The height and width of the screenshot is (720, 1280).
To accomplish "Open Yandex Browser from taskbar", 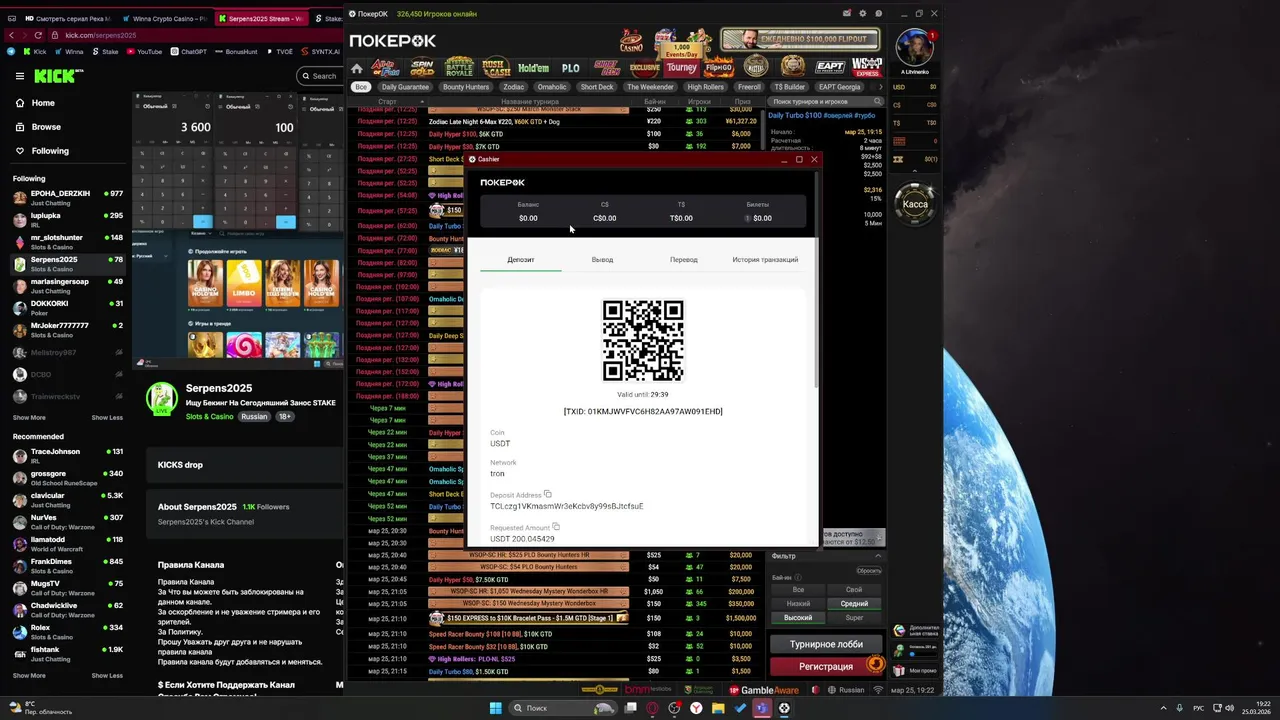I will coord(695,708).
